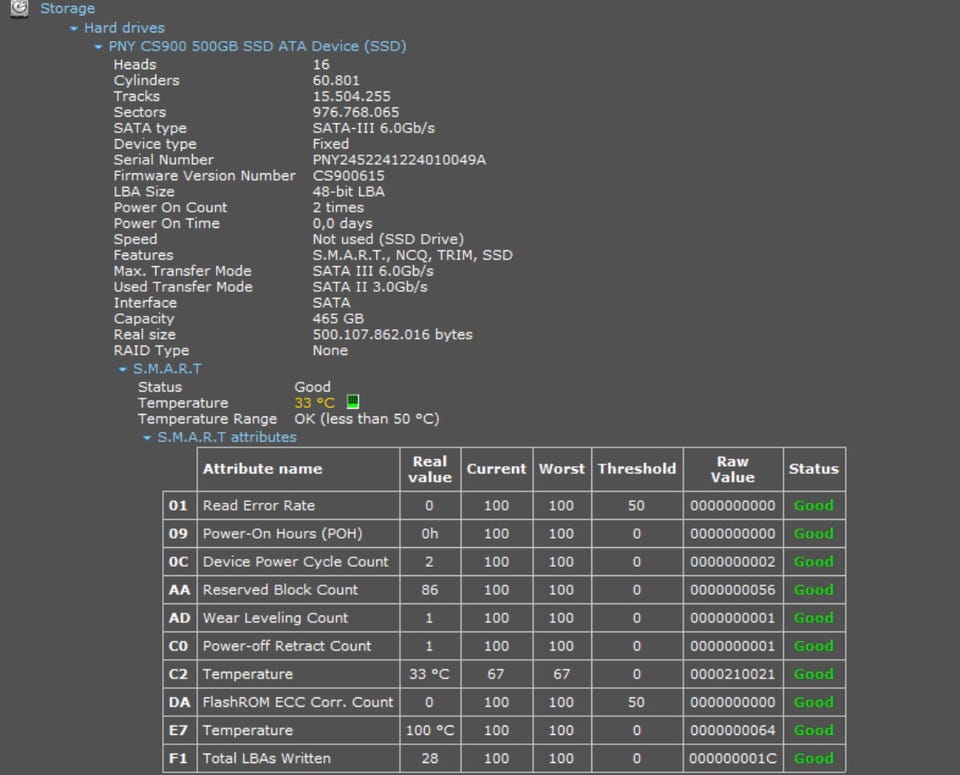
Task: Collapse the Hard drives tree node
Action: 74,29
